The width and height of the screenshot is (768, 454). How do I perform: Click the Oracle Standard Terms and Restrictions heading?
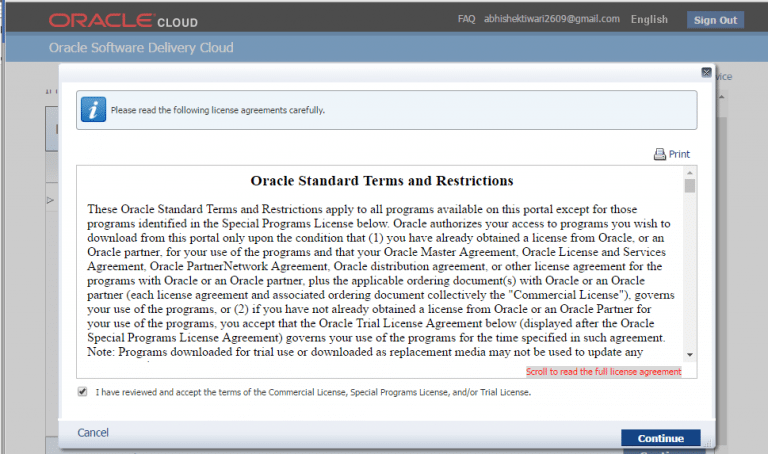point(381,181)
